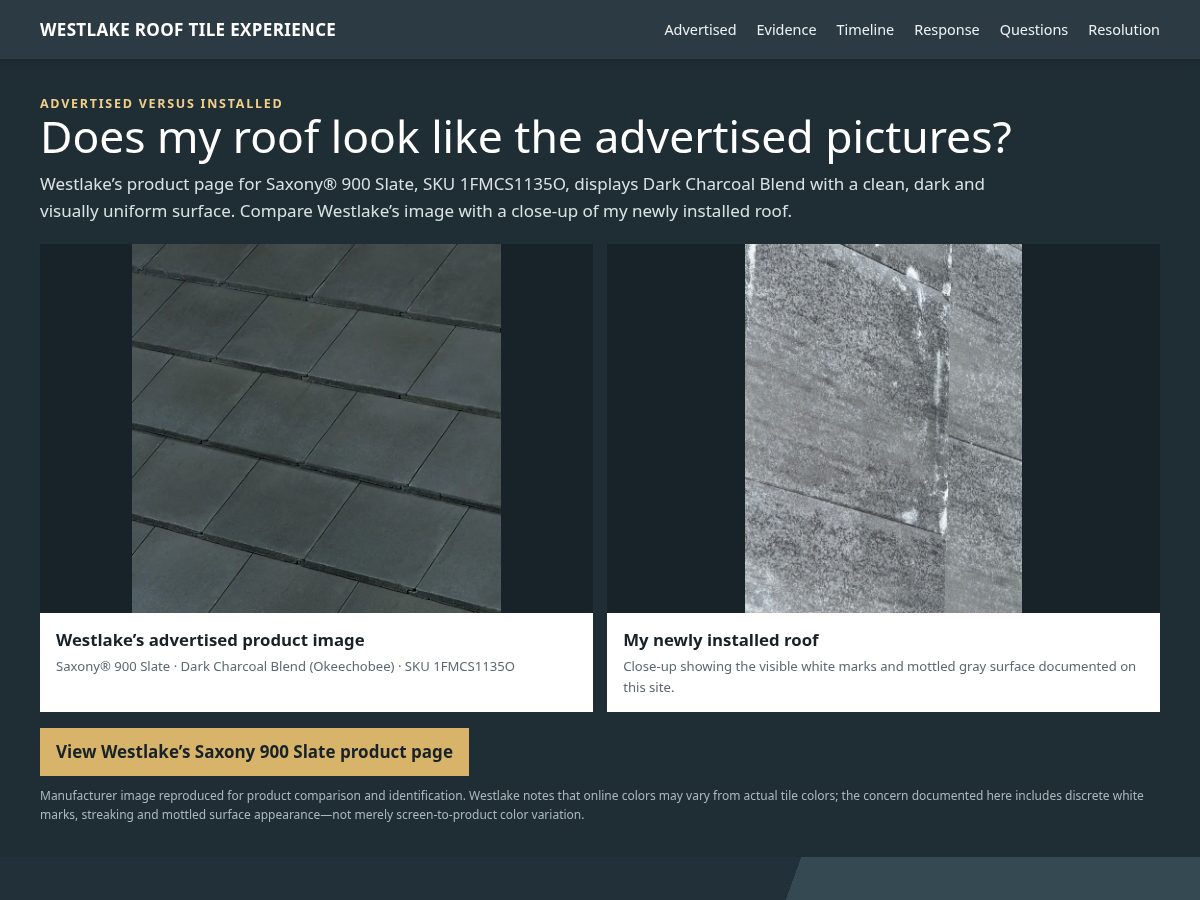This screenshot has height=900, width=1200.
Task: Open the Advertised nav link
Action: (700, 30)
